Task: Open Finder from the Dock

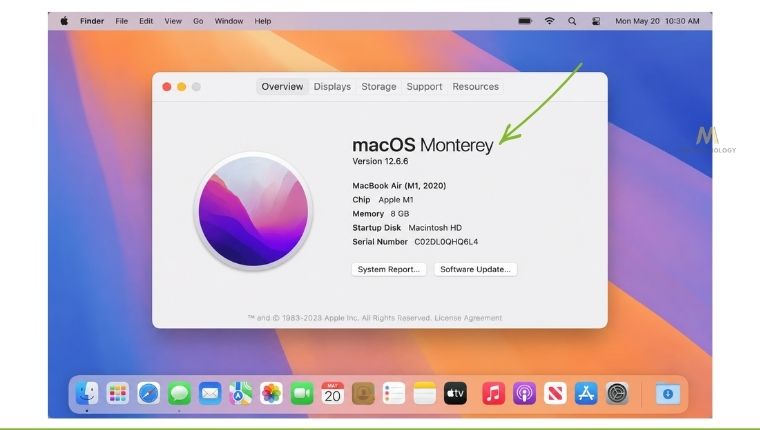Action: click(87, 393)
